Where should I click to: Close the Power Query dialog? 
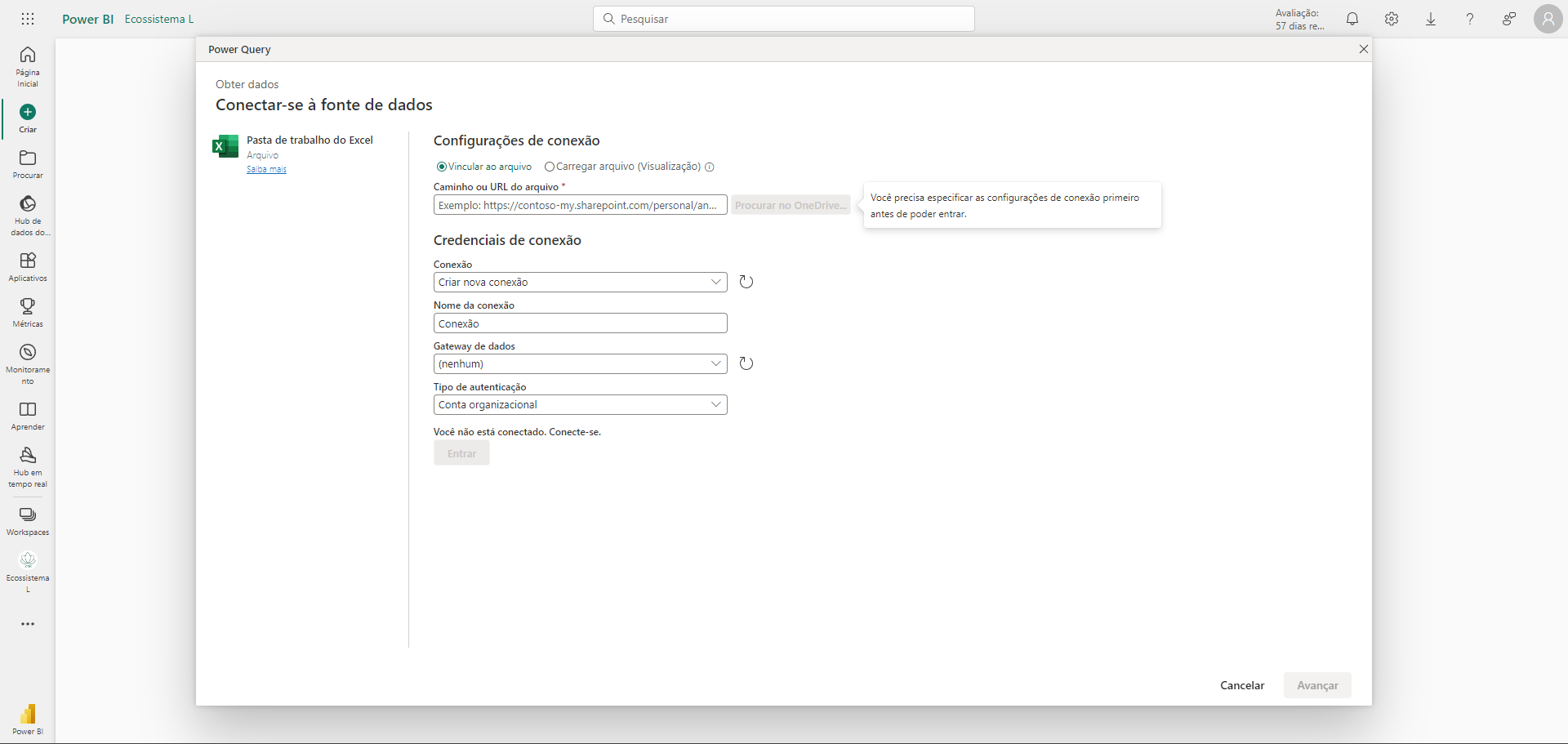1363,49
